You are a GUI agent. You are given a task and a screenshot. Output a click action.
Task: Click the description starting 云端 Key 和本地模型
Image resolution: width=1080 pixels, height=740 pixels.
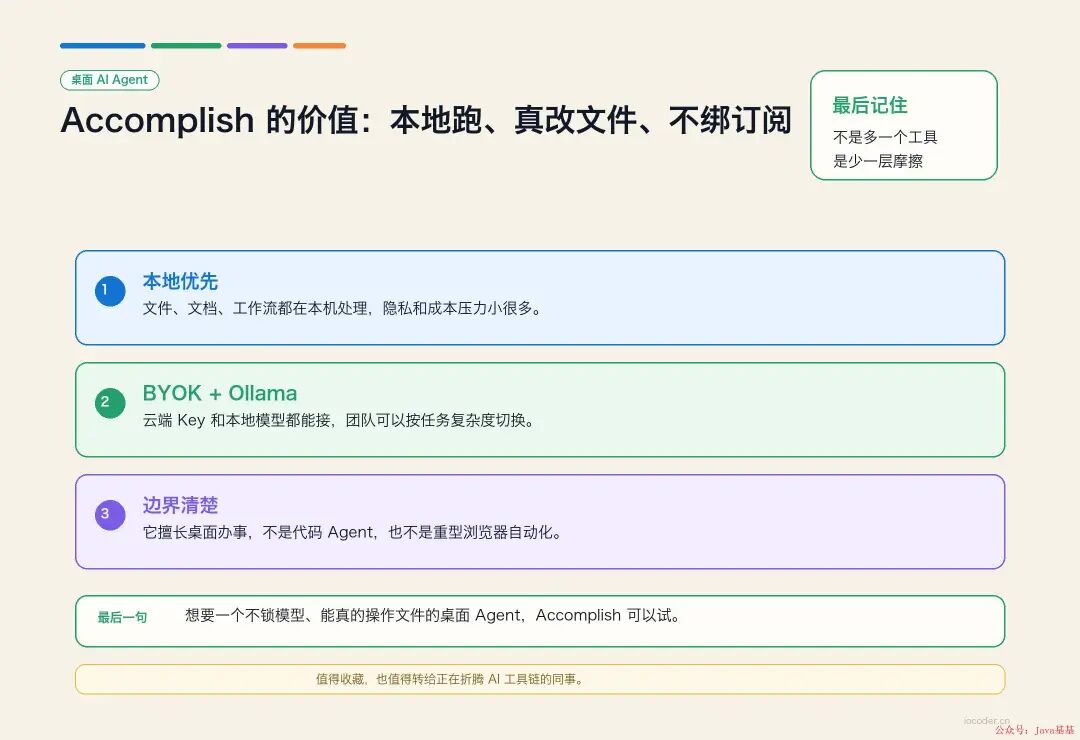pyautogui.click(x=339, y=420)
